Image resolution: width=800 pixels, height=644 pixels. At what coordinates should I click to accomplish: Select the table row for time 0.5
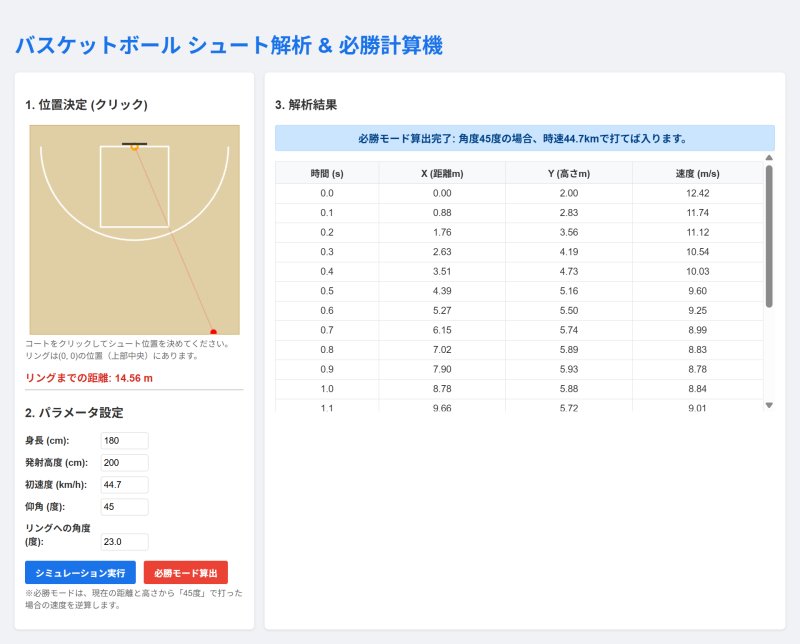(519, 291)
